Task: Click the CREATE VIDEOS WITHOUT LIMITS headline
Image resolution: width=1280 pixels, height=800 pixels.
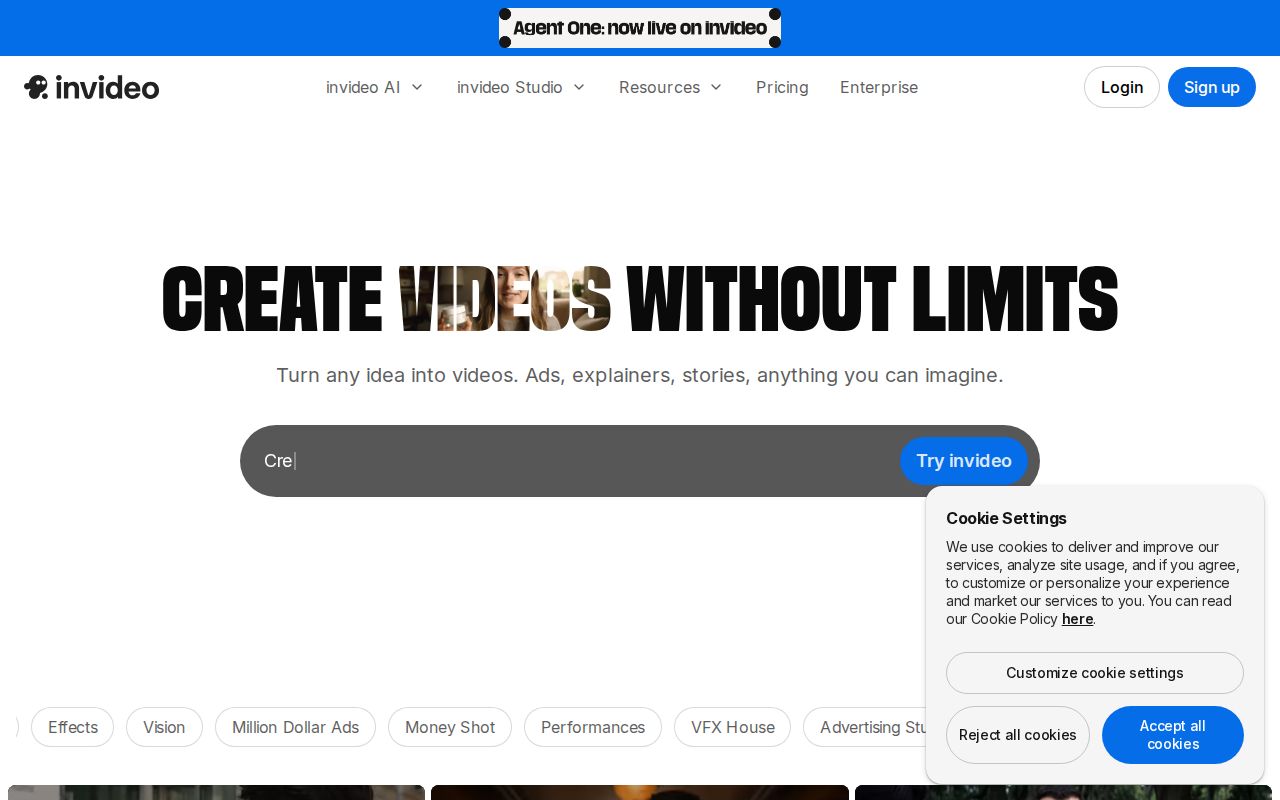Action: pos(640,299)
